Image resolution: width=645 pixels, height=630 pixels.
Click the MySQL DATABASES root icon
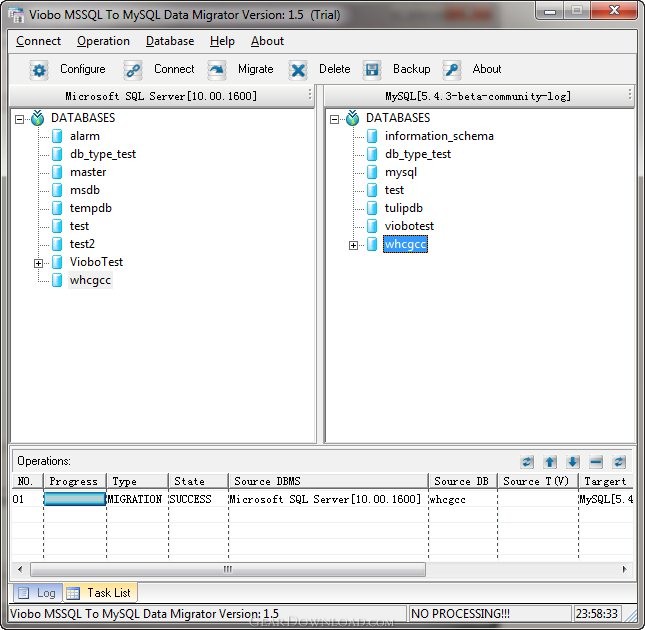(353, 118)
